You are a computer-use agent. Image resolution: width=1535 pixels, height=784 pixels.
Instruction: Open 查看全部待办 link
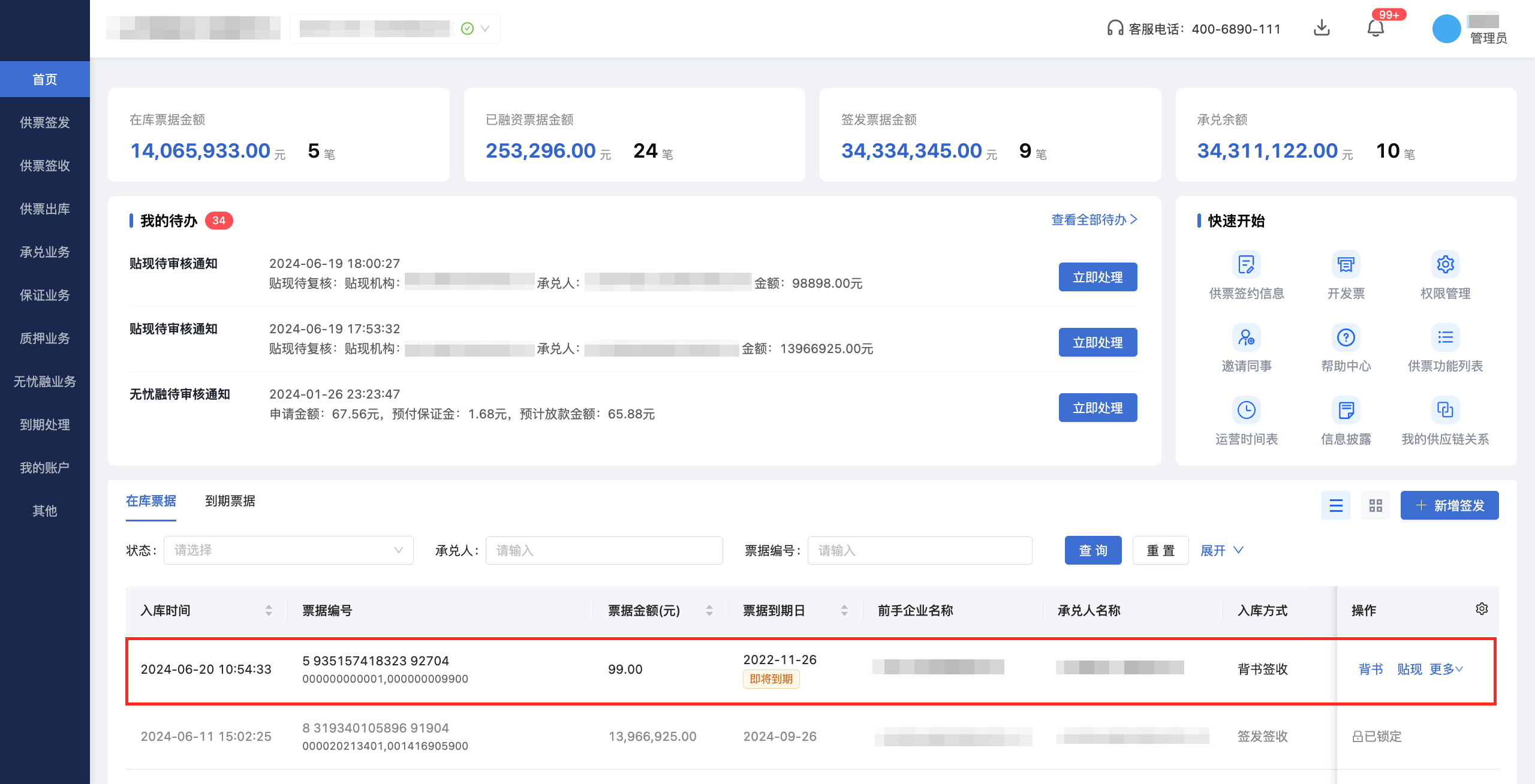[x=1094, y=220]
